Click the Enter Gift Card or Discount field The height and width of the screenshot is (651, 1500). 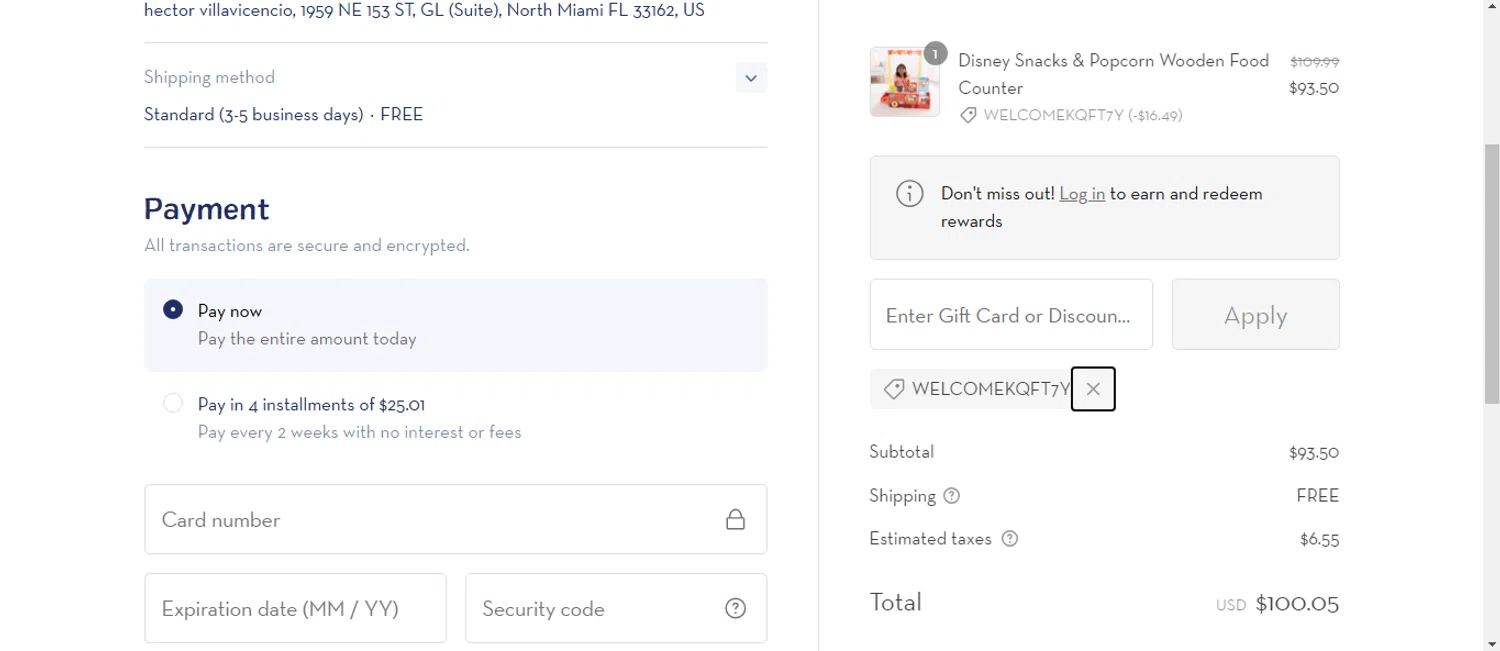[x=1010, y=315]
